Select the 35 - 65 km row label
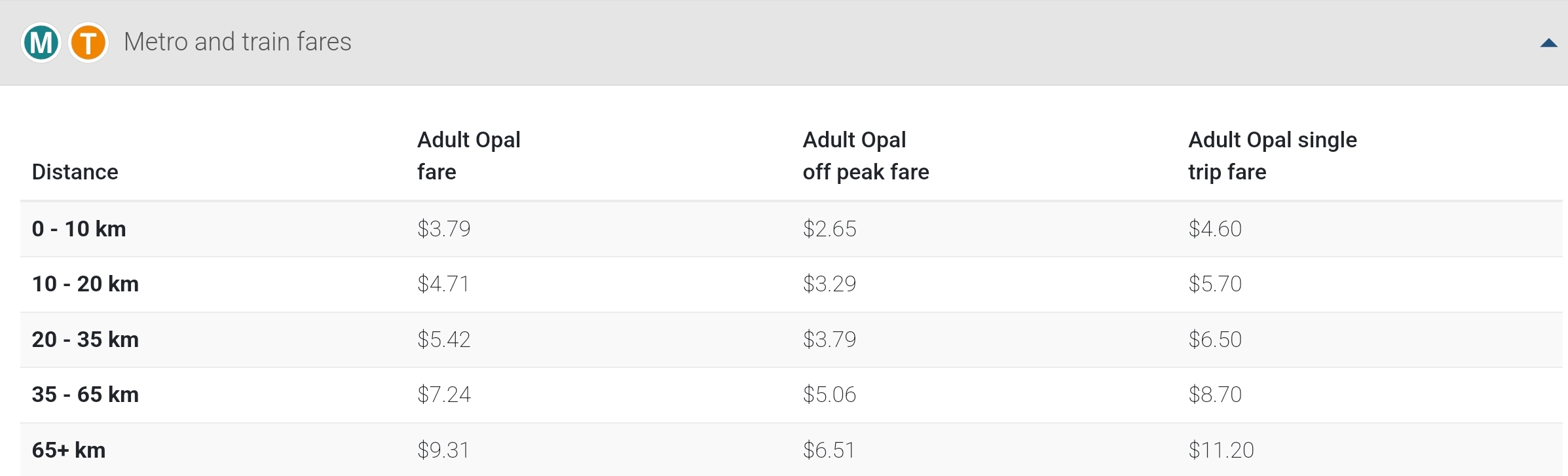Image resolution: width=1568 pixels, height=476 pixels. coord(85,394)
